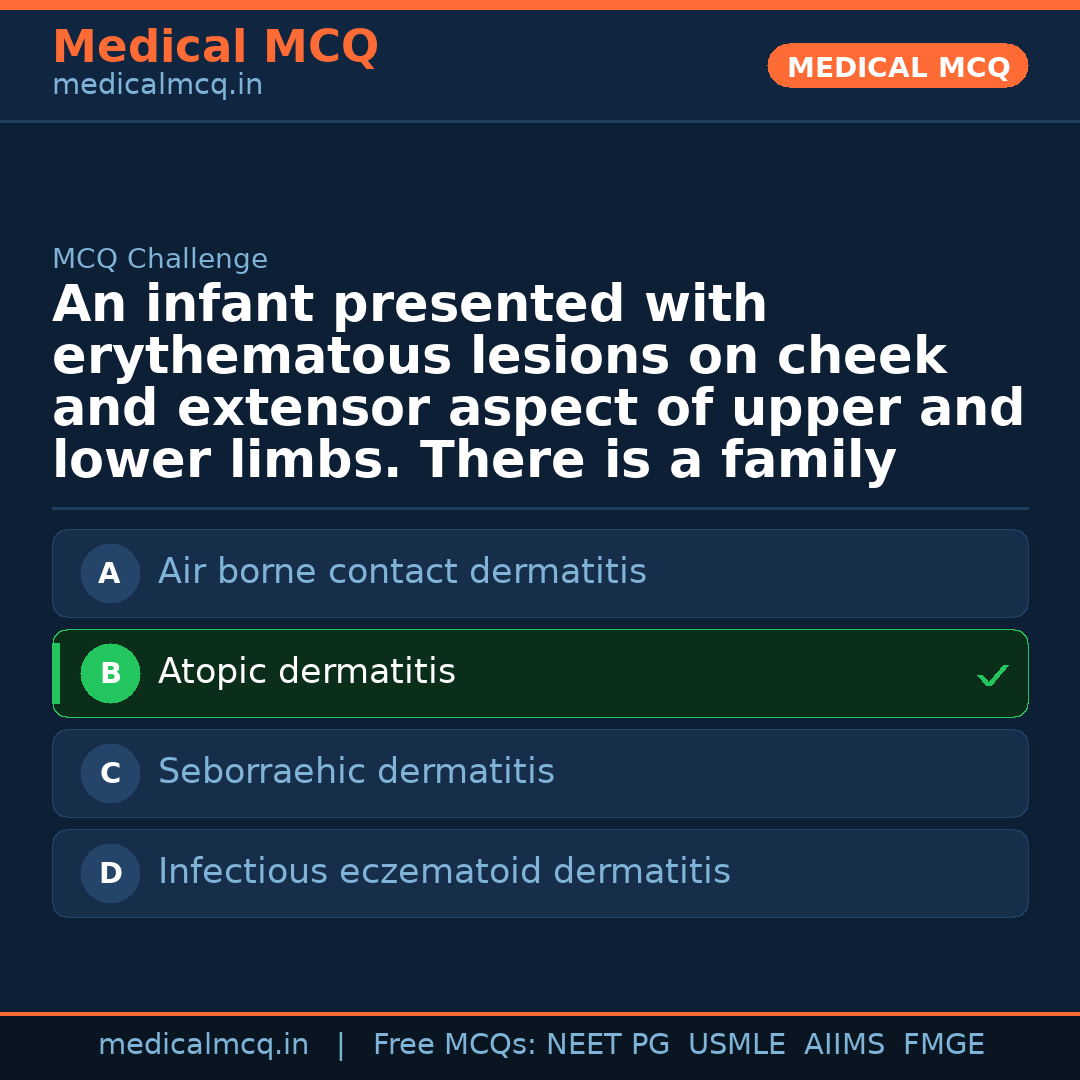Viewport: 1080px width, 1080px height.
Task: Select the Atopic dermatitis answer text
Action: click(306, 672)
